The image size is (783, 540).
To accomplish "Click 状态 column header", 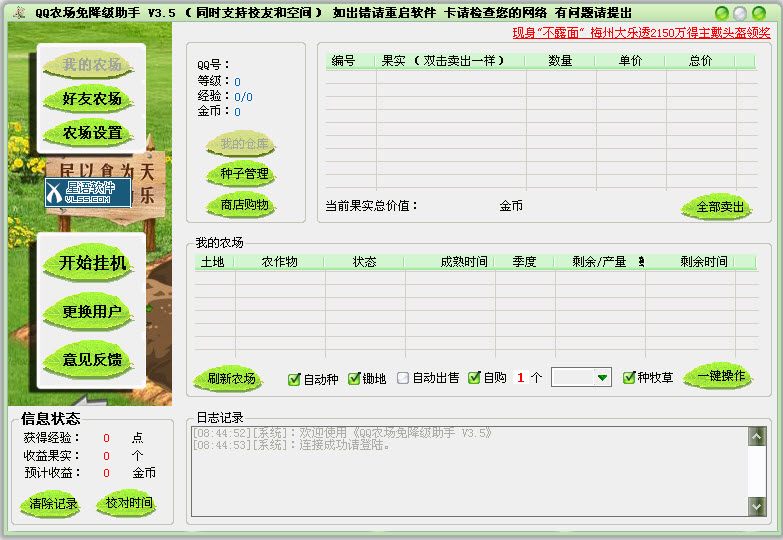I will [x=364, y=262].
